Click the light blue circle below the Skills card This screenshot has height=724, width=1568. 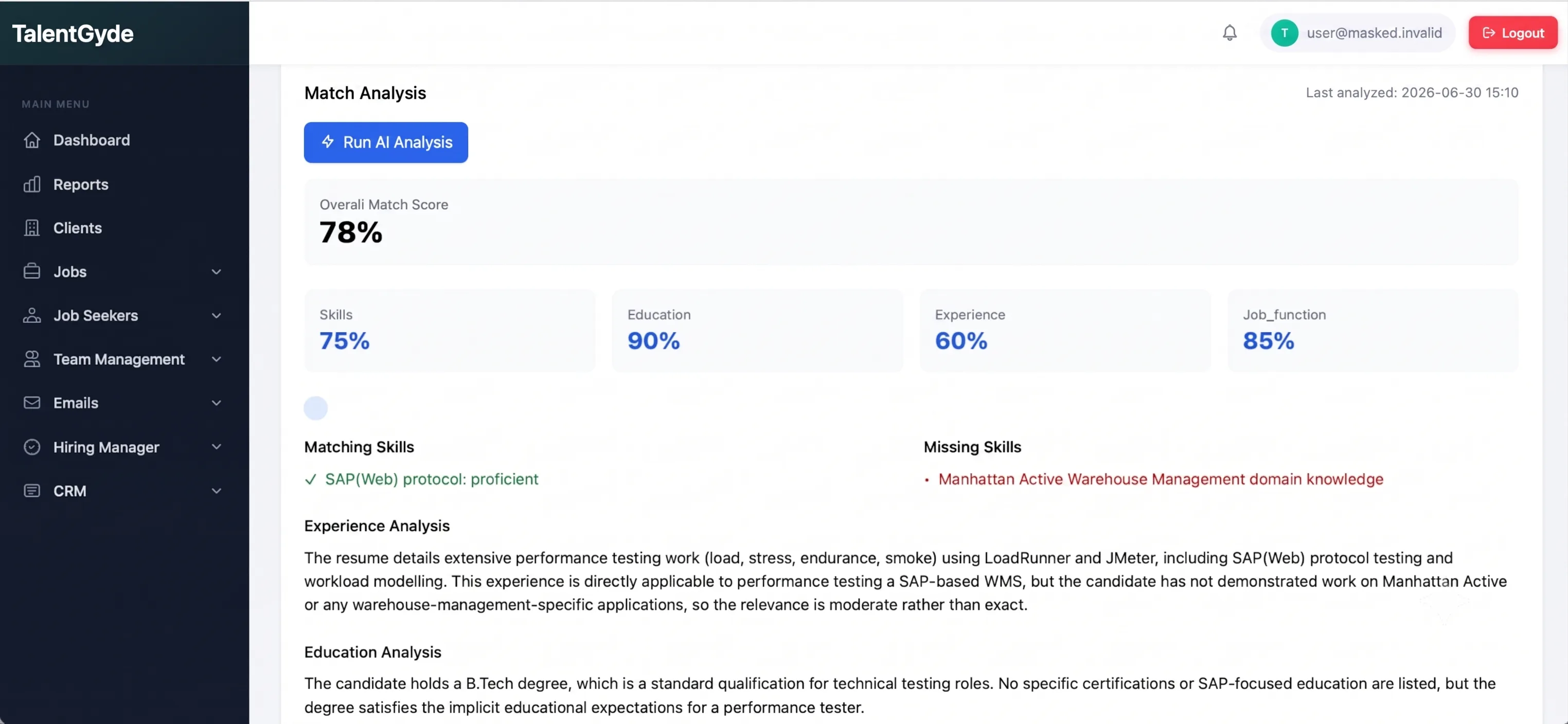point(315,408)
